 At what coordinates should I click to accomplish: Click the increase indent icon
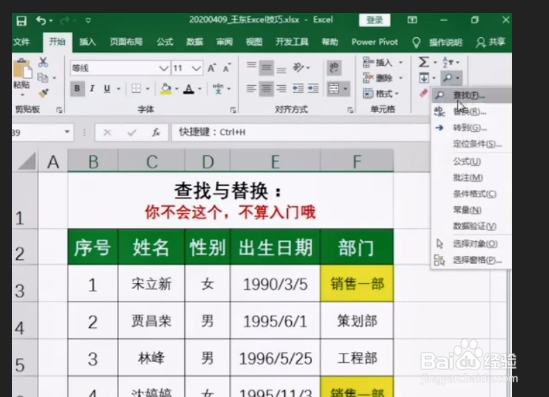tap(313, 89)
